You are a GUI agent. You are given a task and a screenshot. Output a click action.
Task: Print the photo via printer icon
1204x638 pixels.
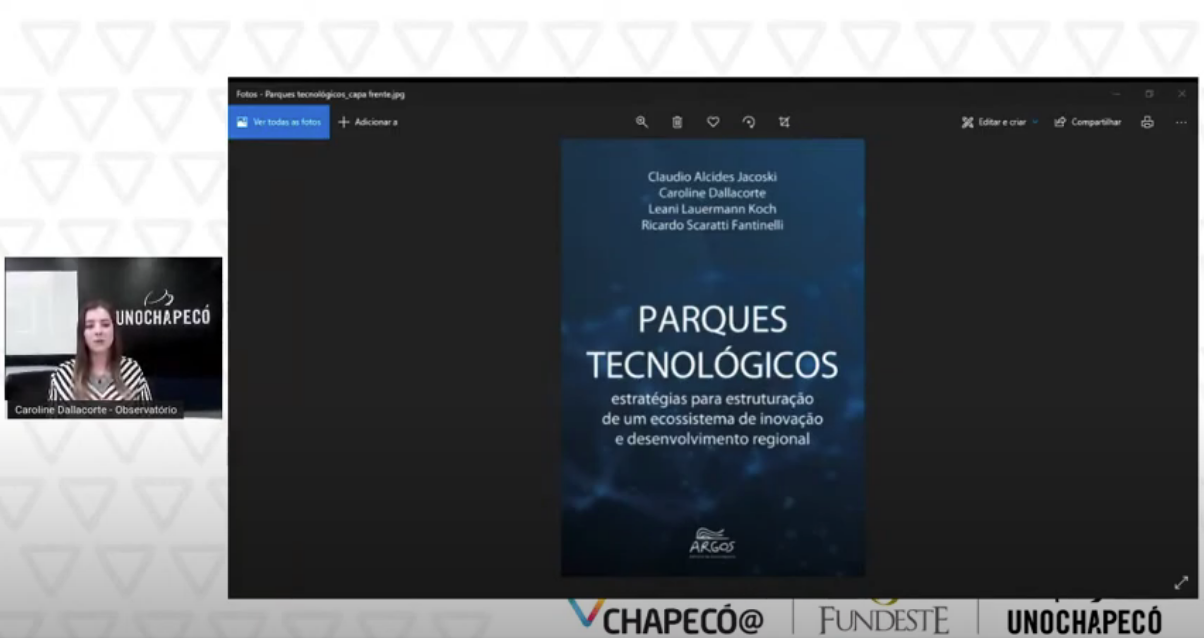pos(1147,122)
